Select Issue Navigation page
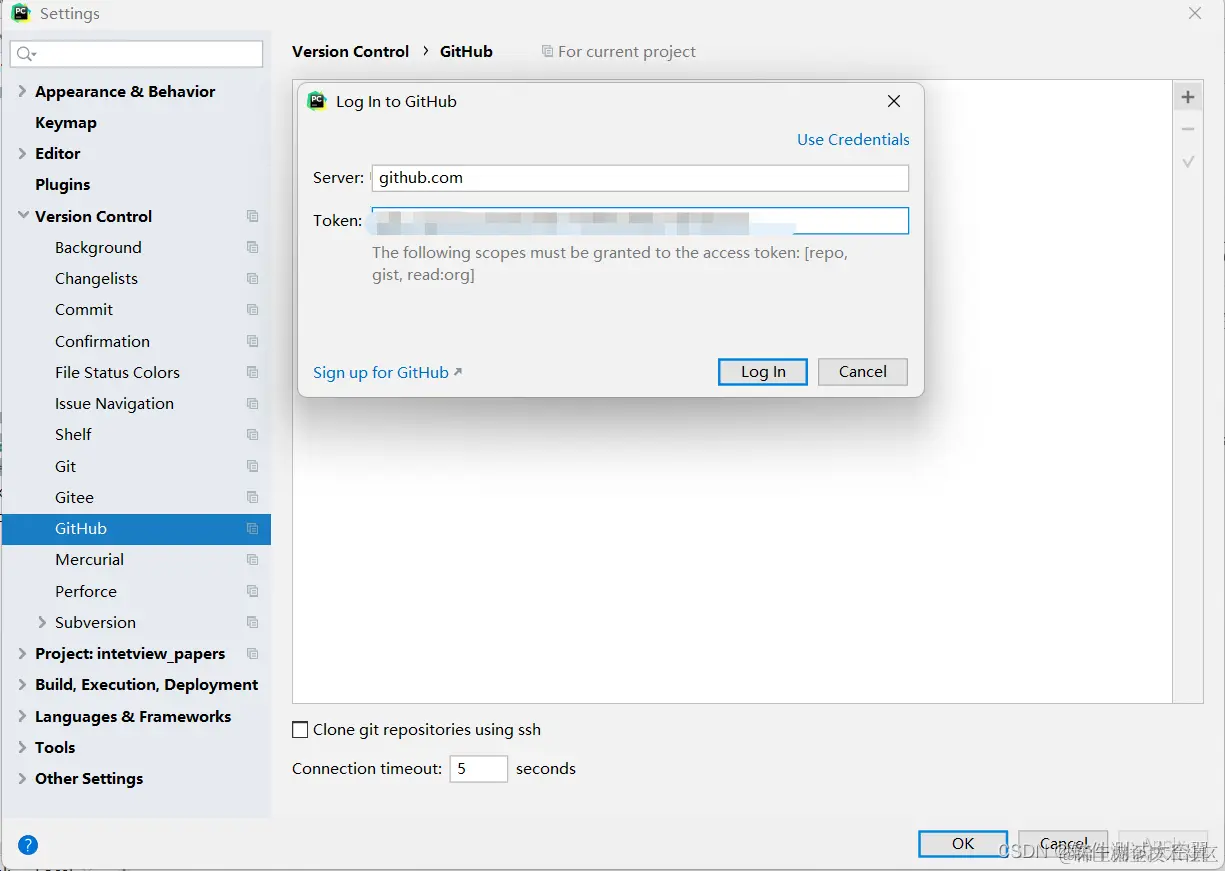Image resolution: width=1225 pixels, height=871 pixels. click(x=114, y=404)
